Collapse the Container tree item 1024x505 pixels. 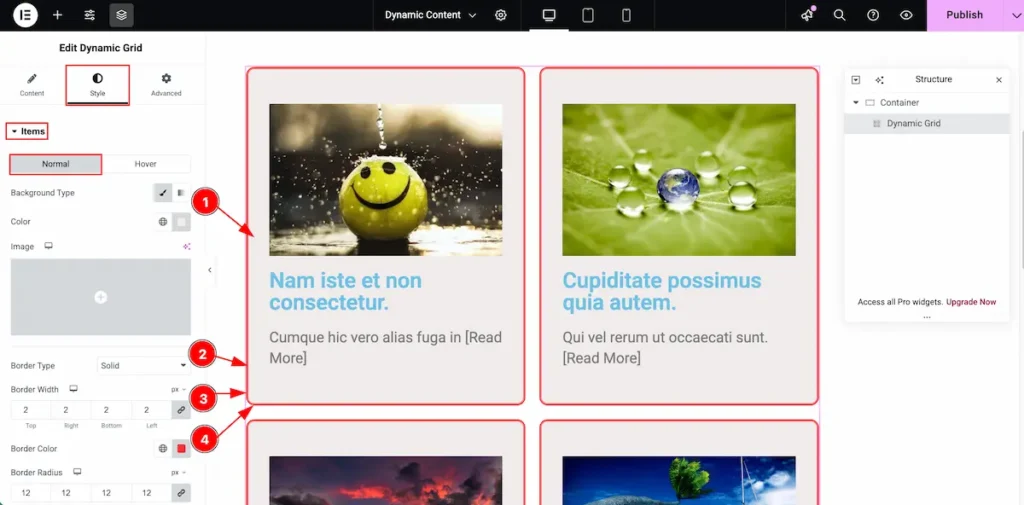(856, 103)
